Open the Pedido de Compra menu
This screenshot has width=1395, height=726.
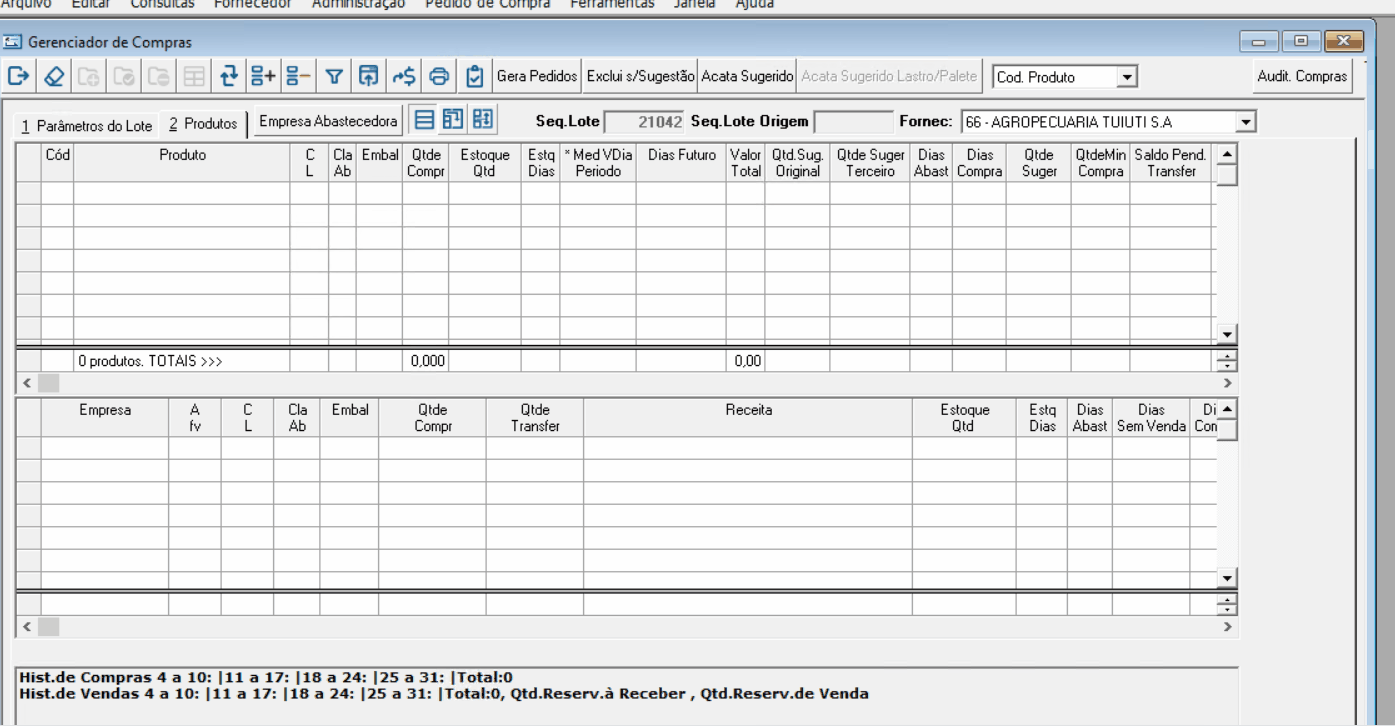tap(488, 4)
